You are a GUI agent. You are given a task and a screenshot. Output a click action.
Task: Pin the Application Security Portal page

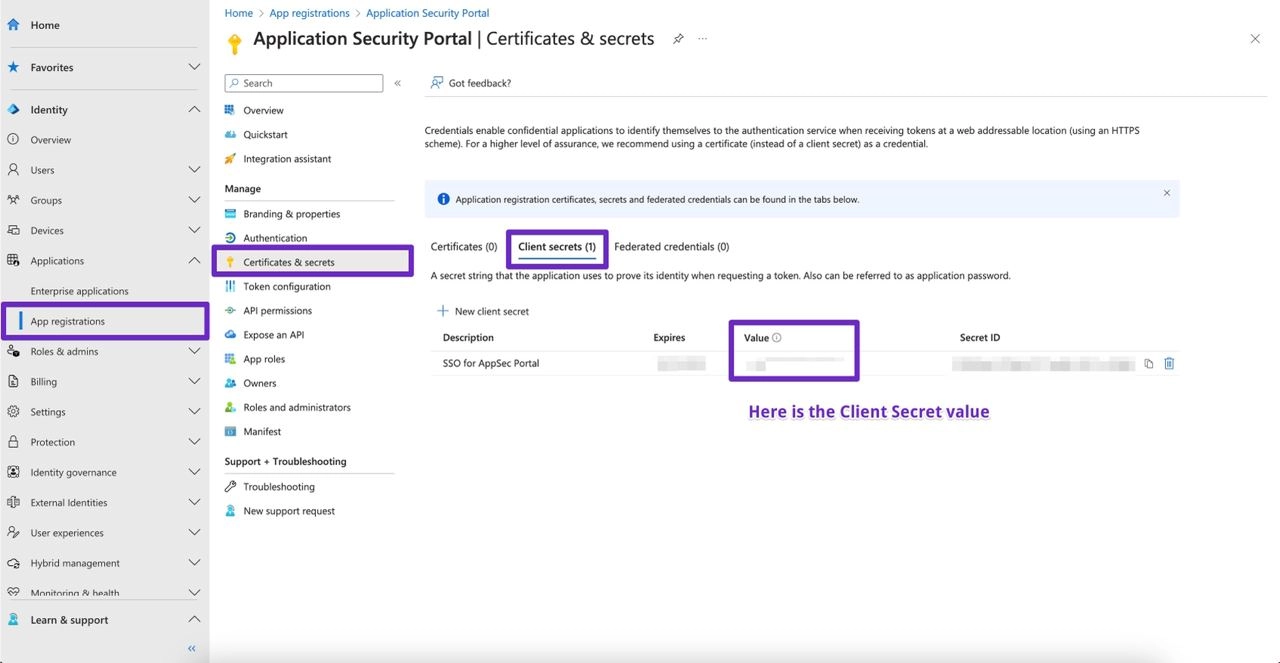tap(678, 39)
